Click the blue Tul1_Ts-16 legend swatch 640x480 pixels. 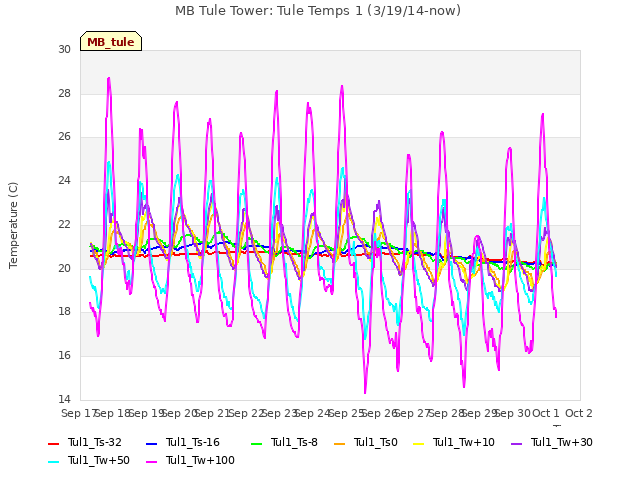click(x=151, y=444)
